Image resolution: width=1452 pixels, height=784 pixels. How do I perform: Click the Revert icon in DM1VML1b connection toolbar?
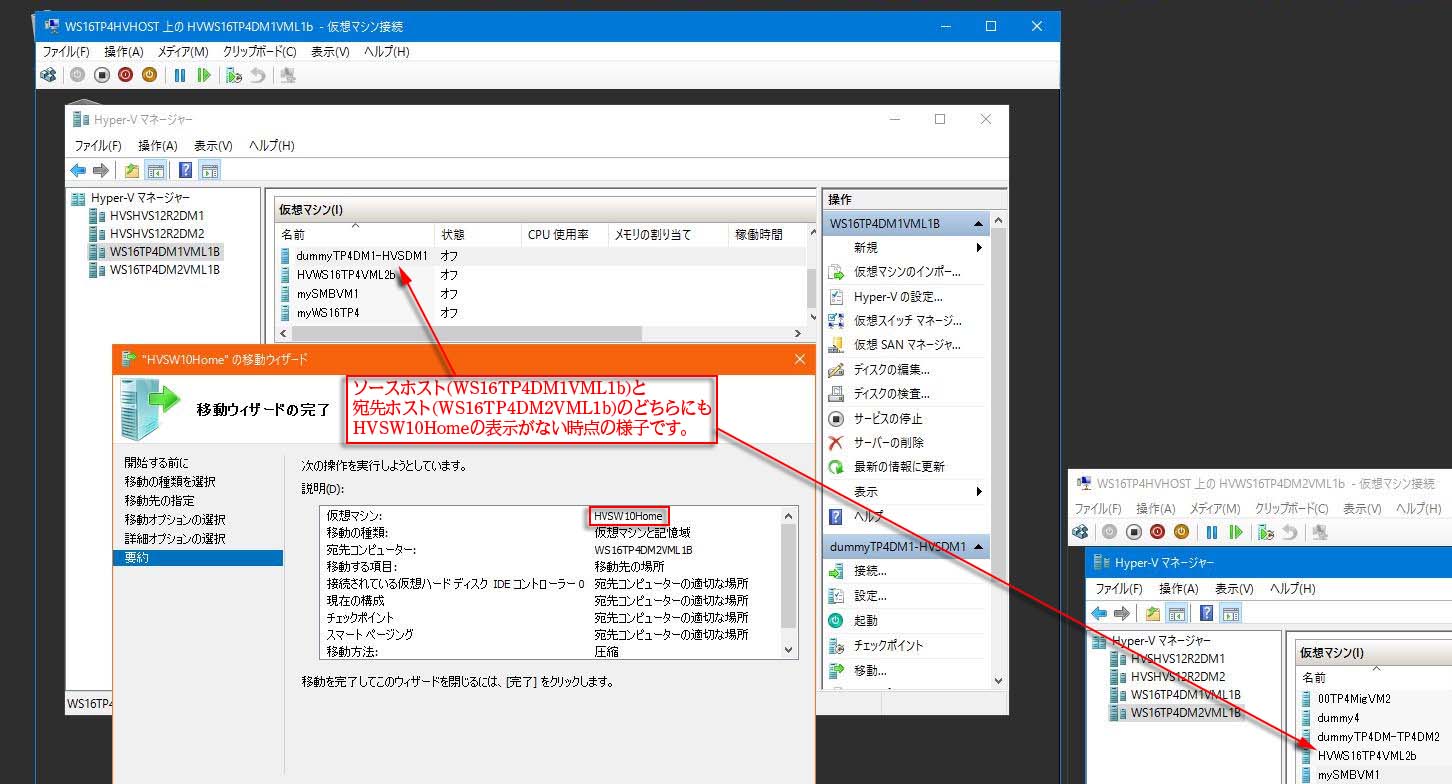click(x=258, y=74)
